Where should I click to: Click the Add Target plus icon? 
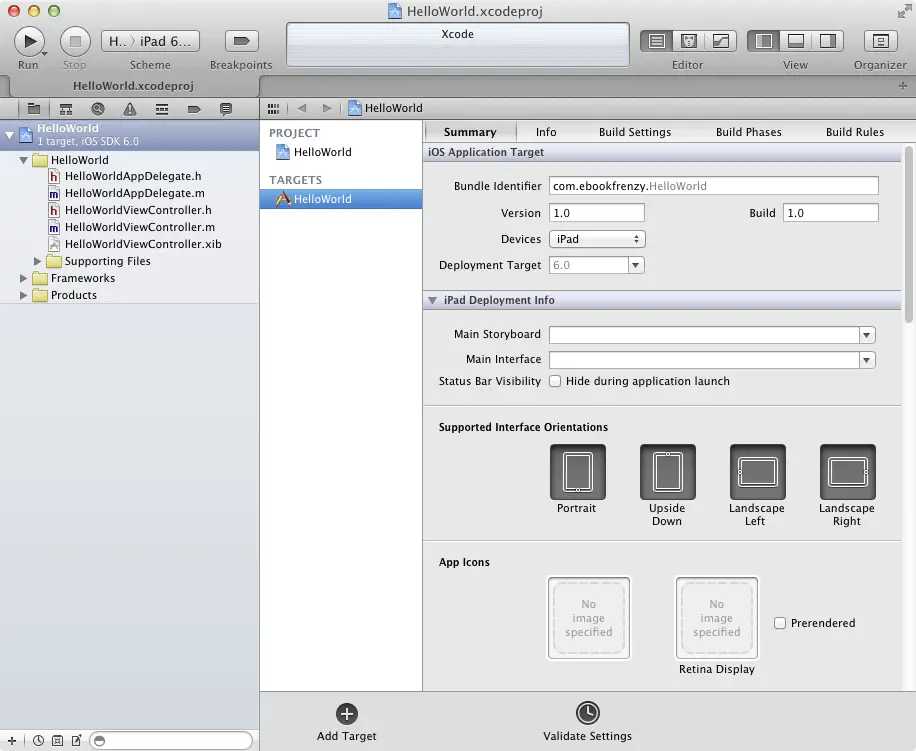pyautogui.click(x=347, y=713)
